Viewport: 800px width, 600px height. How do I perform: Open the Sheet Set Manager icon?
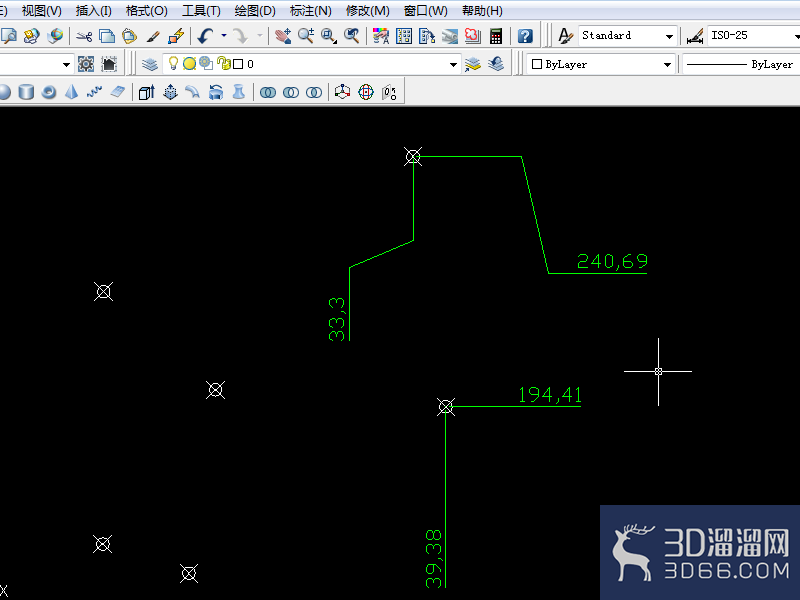point(450,36)
